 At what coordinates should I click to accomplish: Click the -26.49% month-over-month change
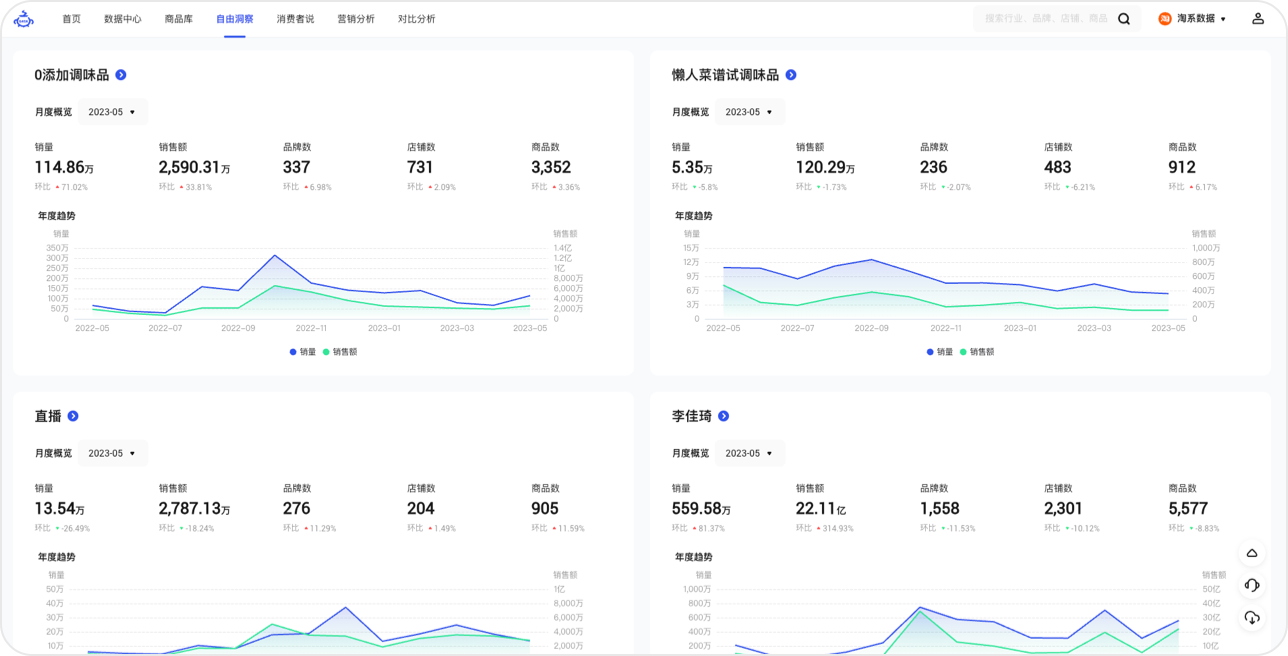(x=75, y=528)
